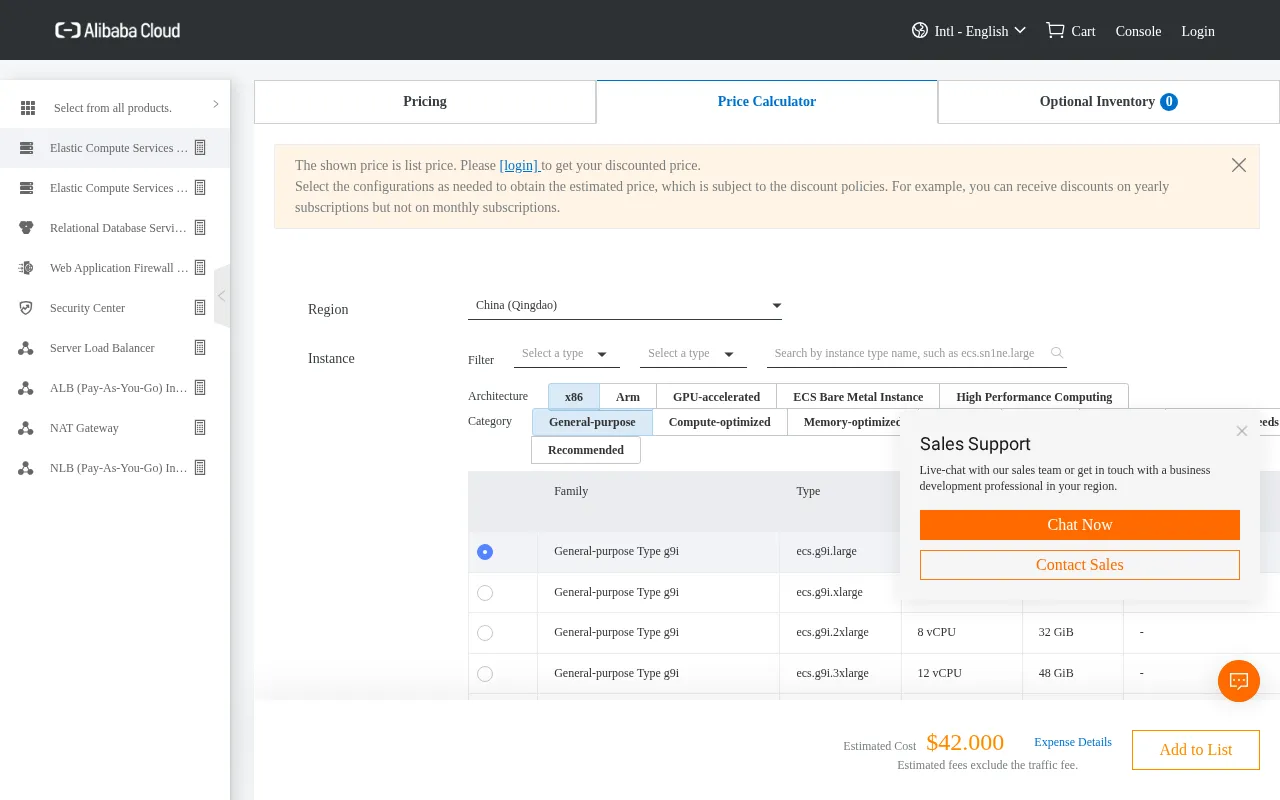Click the ALB (Pay-As-You-Go) network icon

(x=27, y=388)
